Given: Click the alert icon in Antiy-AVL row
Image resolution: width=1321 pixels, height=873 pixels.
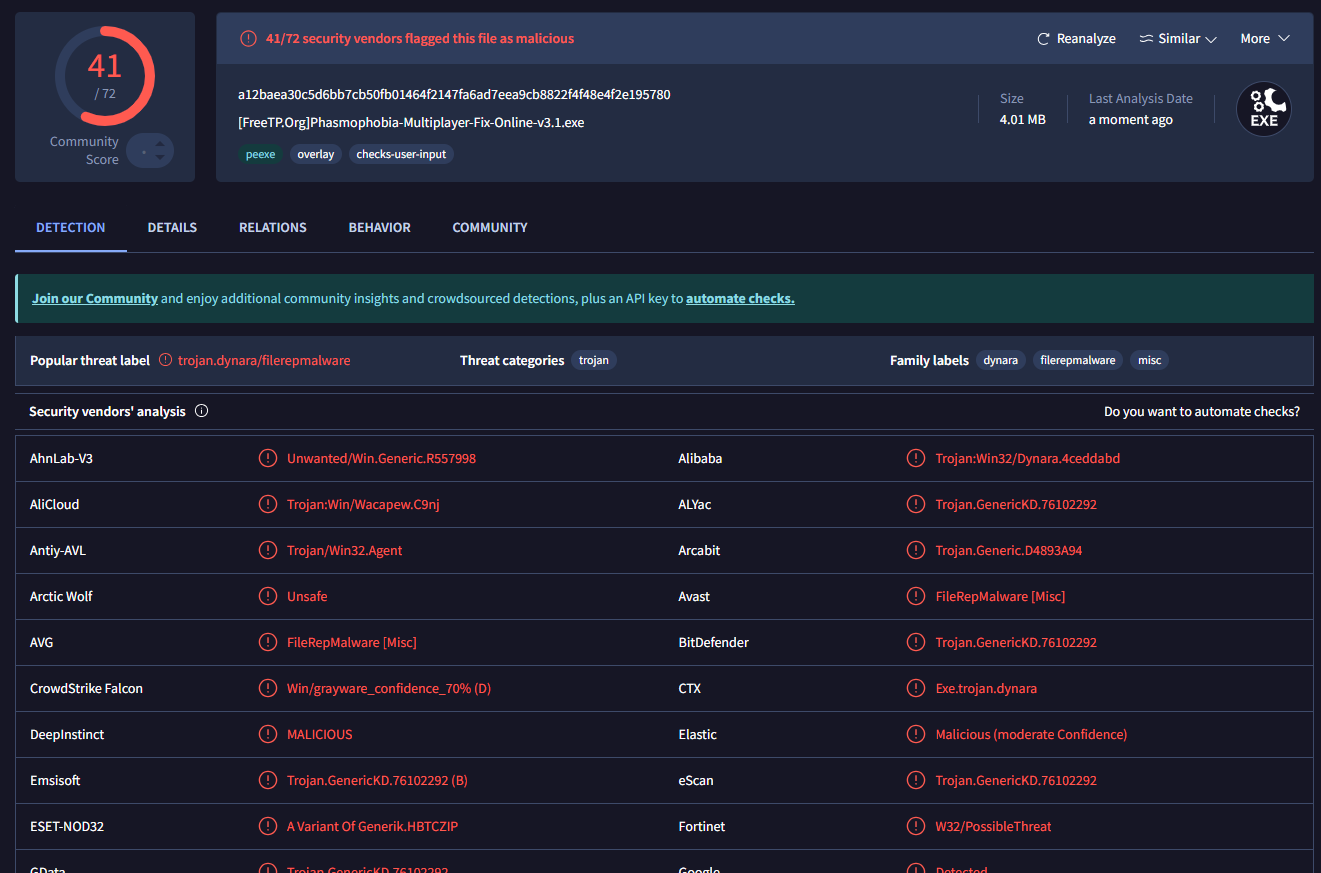Looking at the screenshot, I should 268,550.
